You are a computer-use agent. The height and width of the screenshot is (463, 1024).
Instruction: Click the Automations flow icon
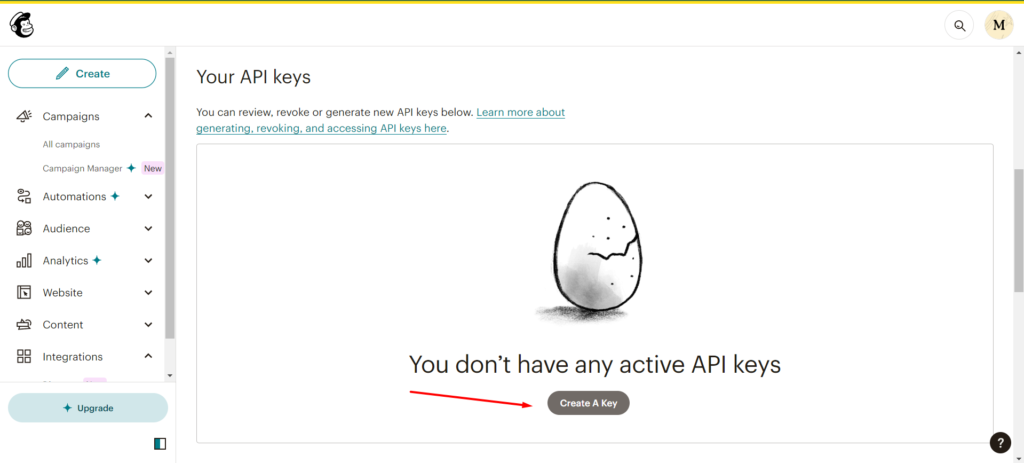(x=24, y=197)
